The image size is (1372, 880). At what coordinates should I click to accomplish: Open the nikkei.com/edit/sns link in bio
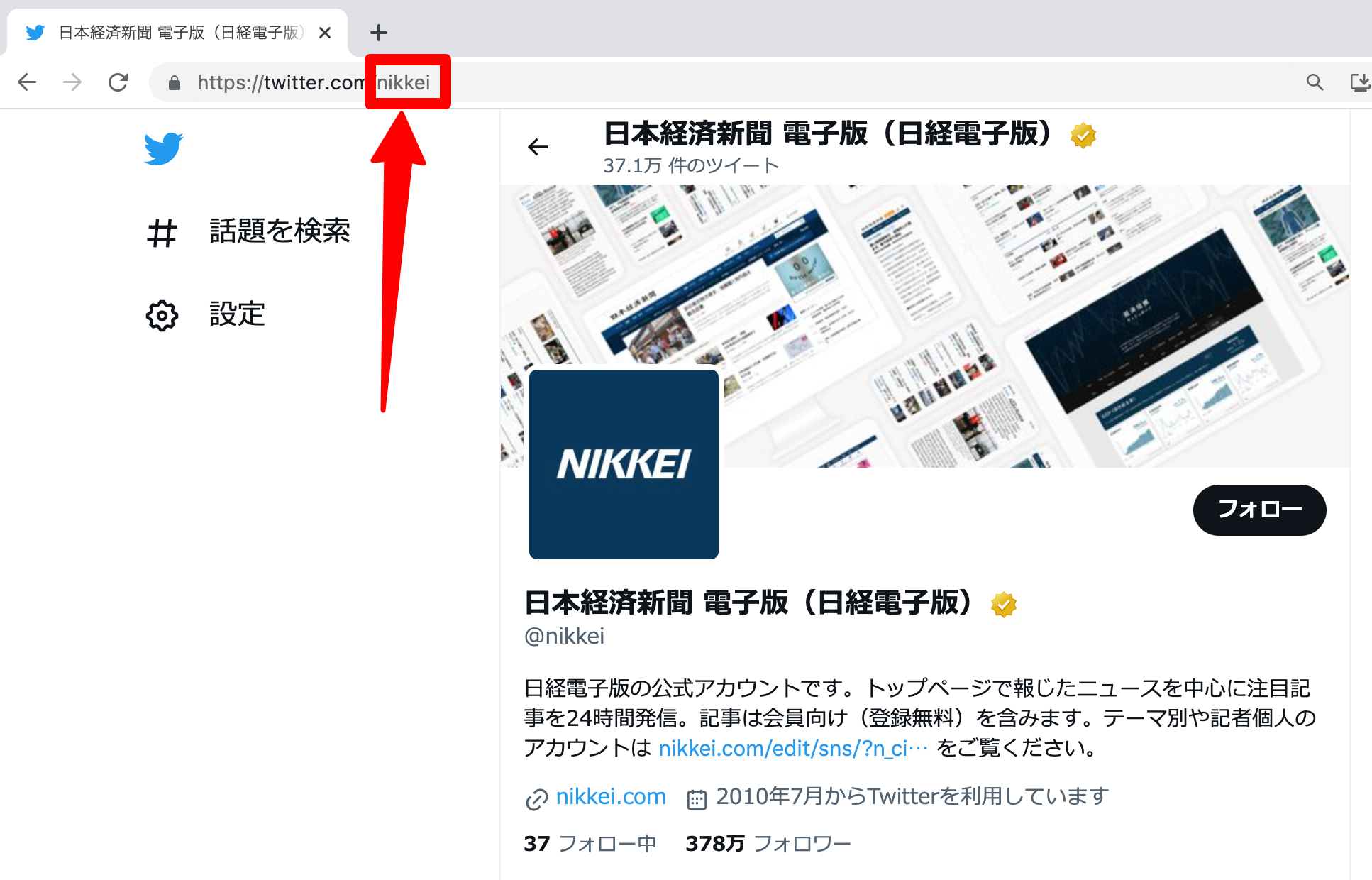click(793, 748)
